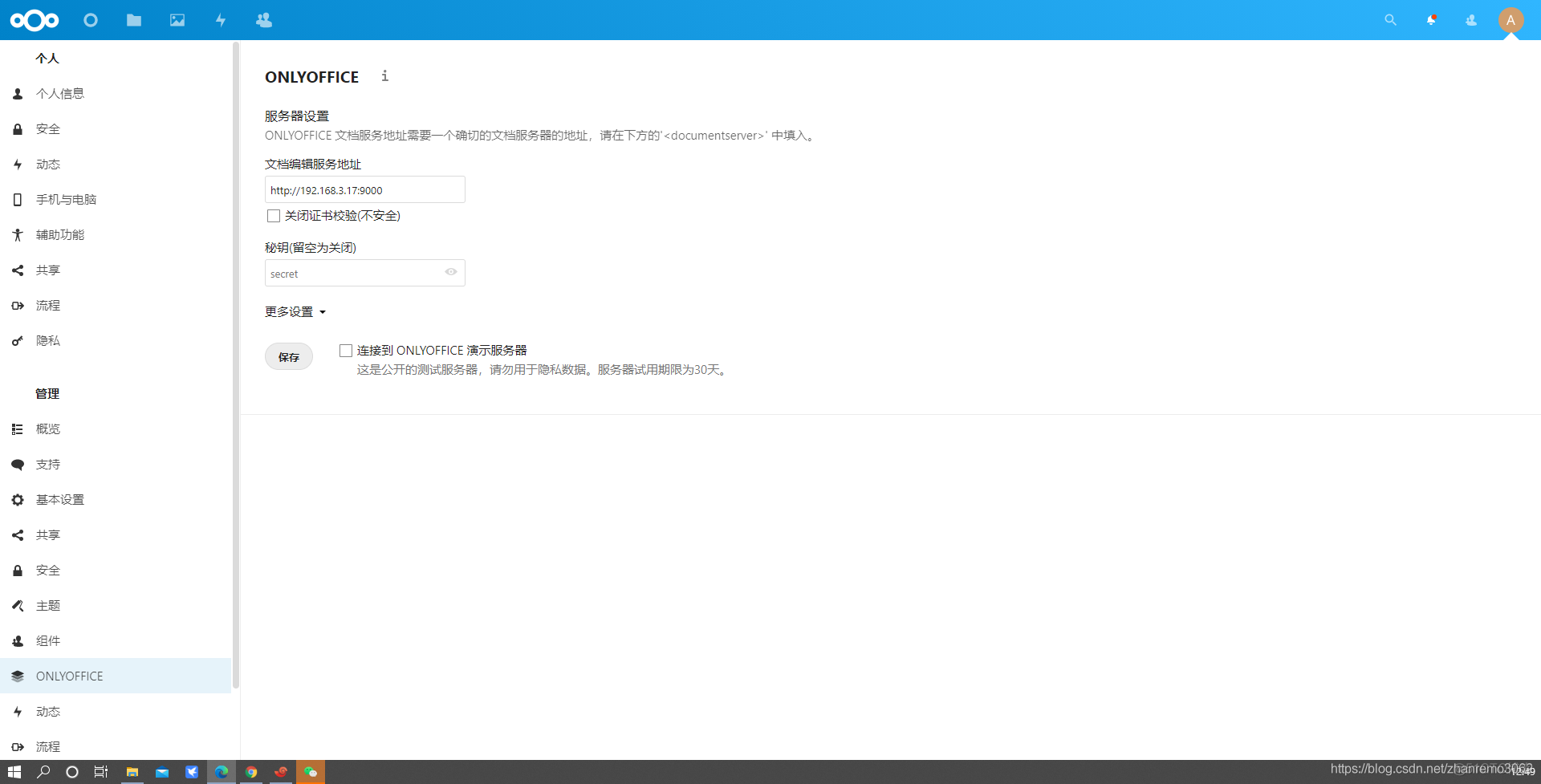Click the 手机与电脑 phone icon
Image resolution: width=1541 pixels, height=784 pixels.
tap(18, 200)
